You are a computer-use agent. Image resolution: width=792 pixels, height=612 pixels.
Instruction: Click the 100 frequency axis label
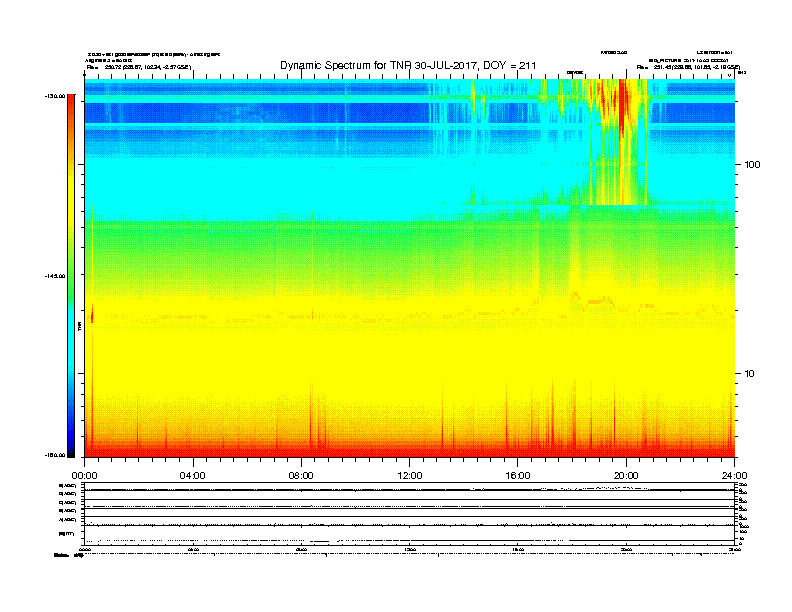[752, 165]
